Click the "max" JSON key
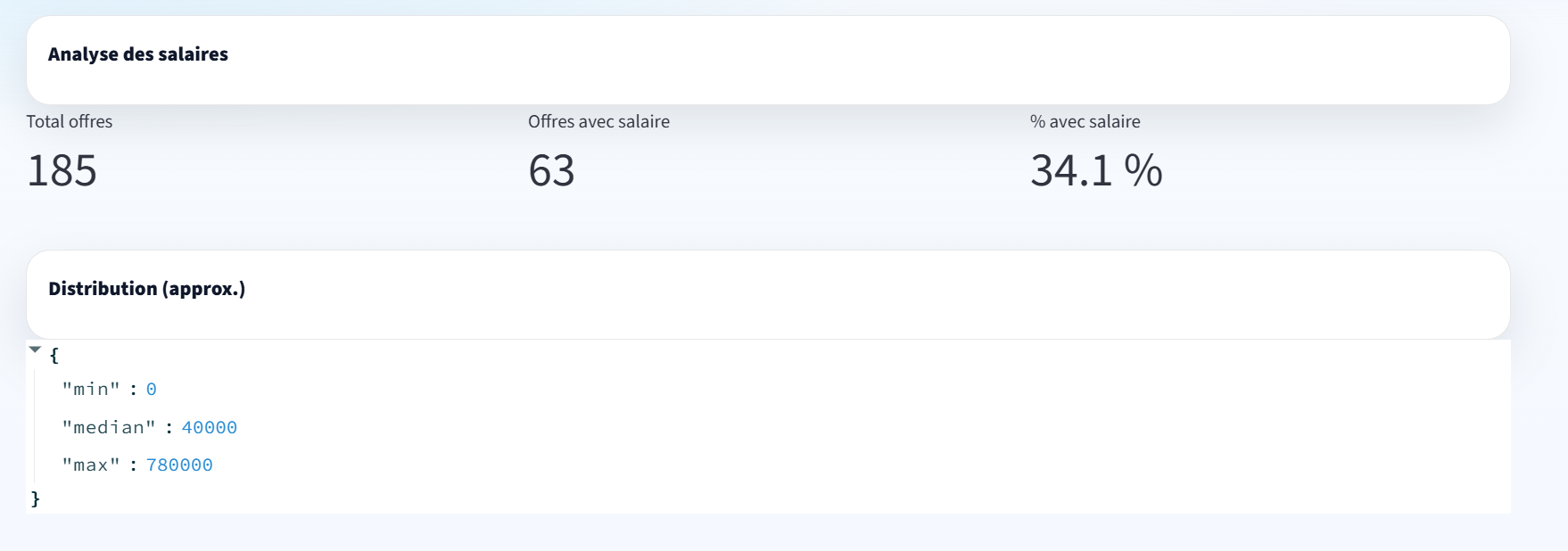The image size is (1568, 551). tap(91, 465)
